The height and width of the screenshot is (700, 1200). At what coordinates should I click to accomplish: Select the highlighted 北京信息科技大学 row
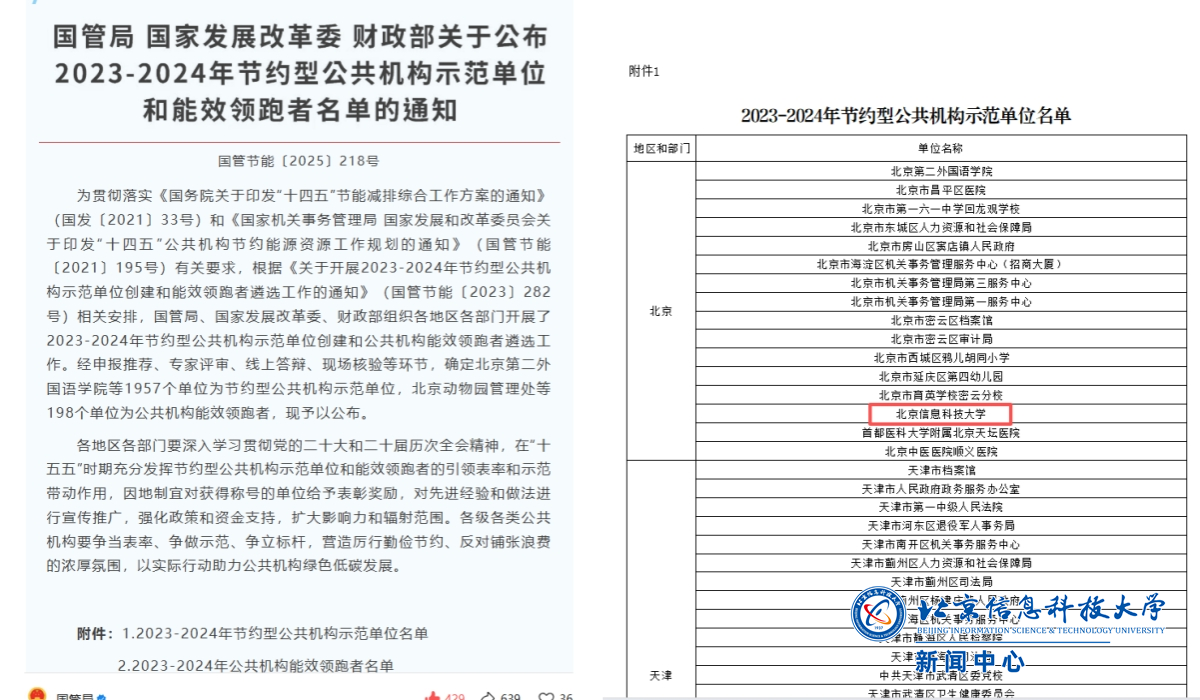point(940,414)
